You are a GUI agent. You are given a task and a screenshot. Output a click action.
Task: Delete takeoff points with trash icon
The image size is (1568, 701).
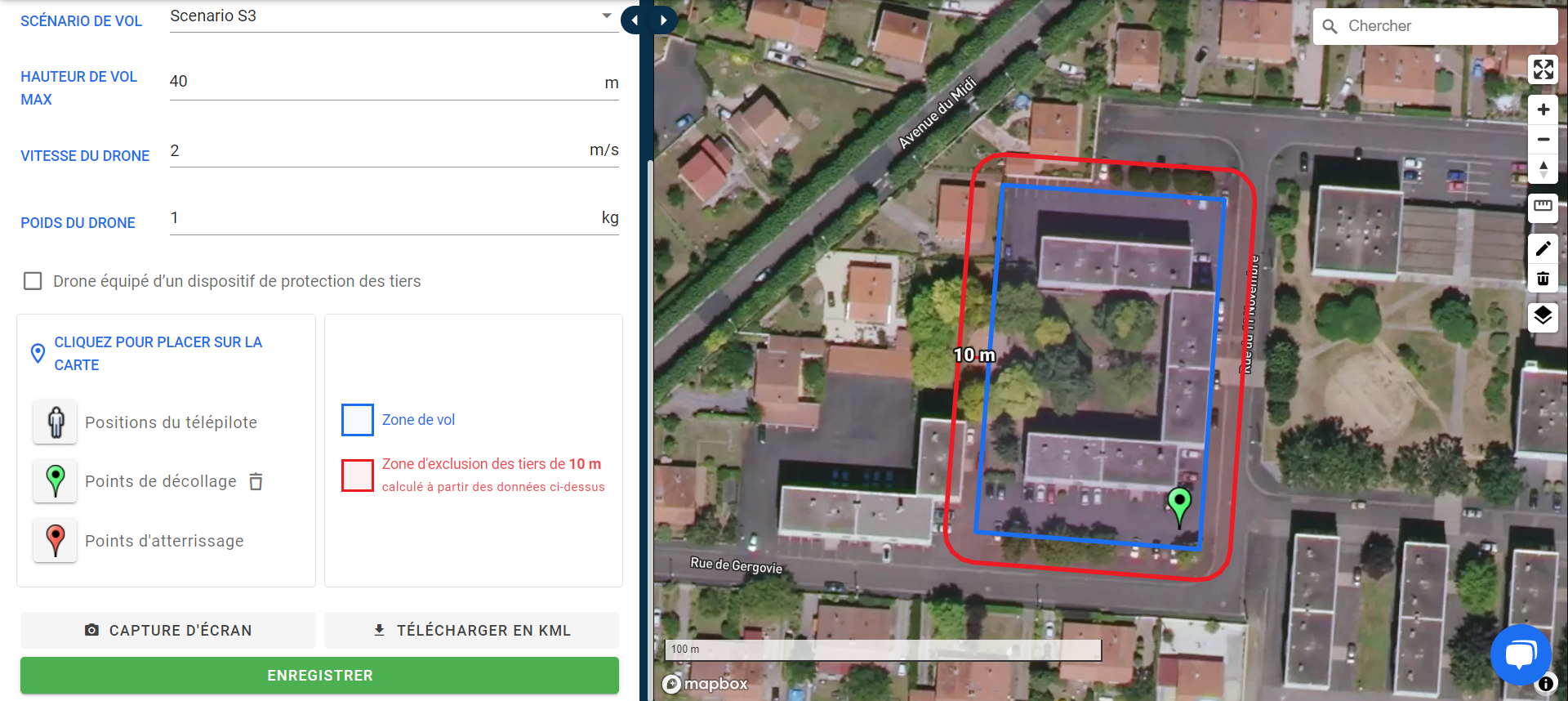[256, 481]
